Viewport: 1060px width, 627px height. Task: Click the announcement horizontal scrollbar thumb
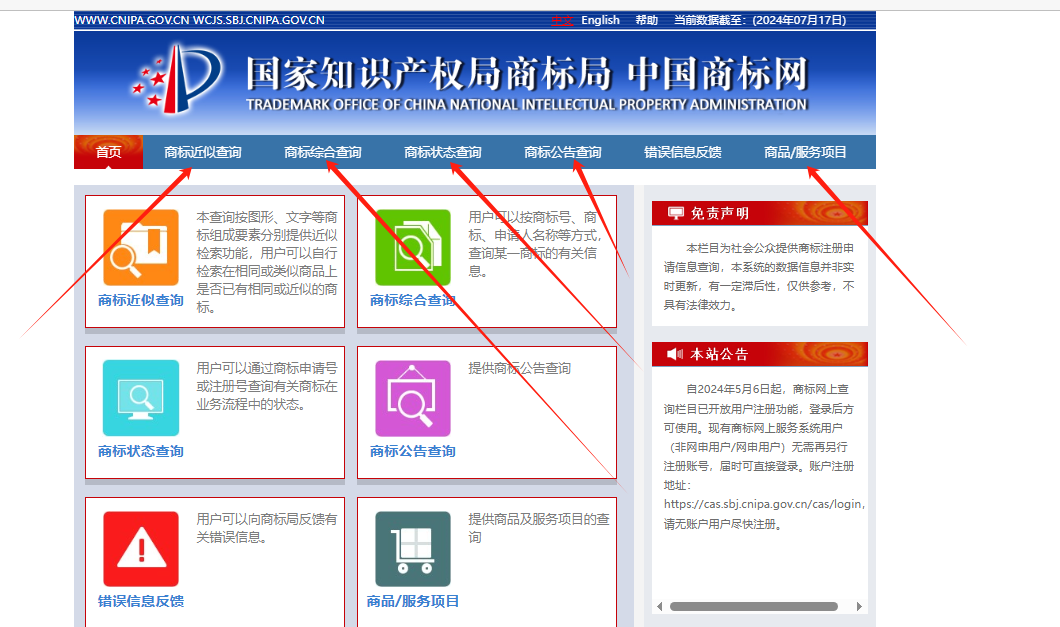pyautogui.click(x=754, y=607)
